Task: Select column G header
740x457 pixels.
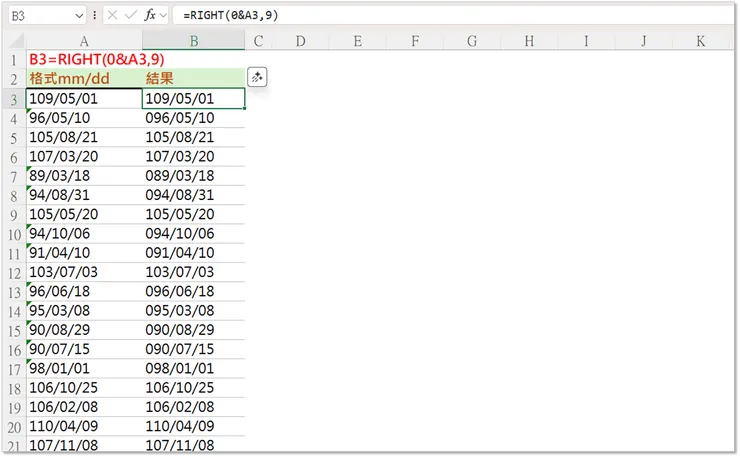Action: [x=472, y=41]
